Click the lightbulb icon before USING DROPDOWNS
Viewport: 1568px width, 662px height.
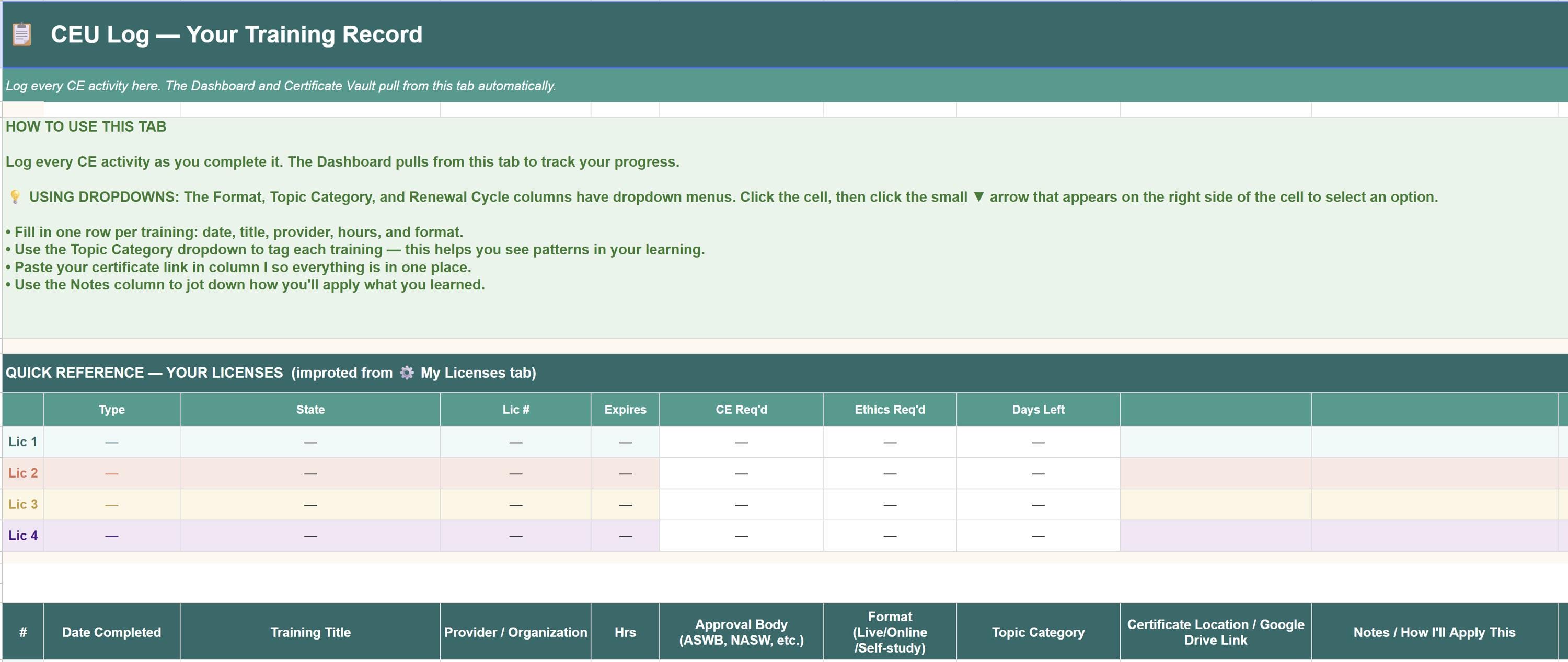[x=15, y=197]
